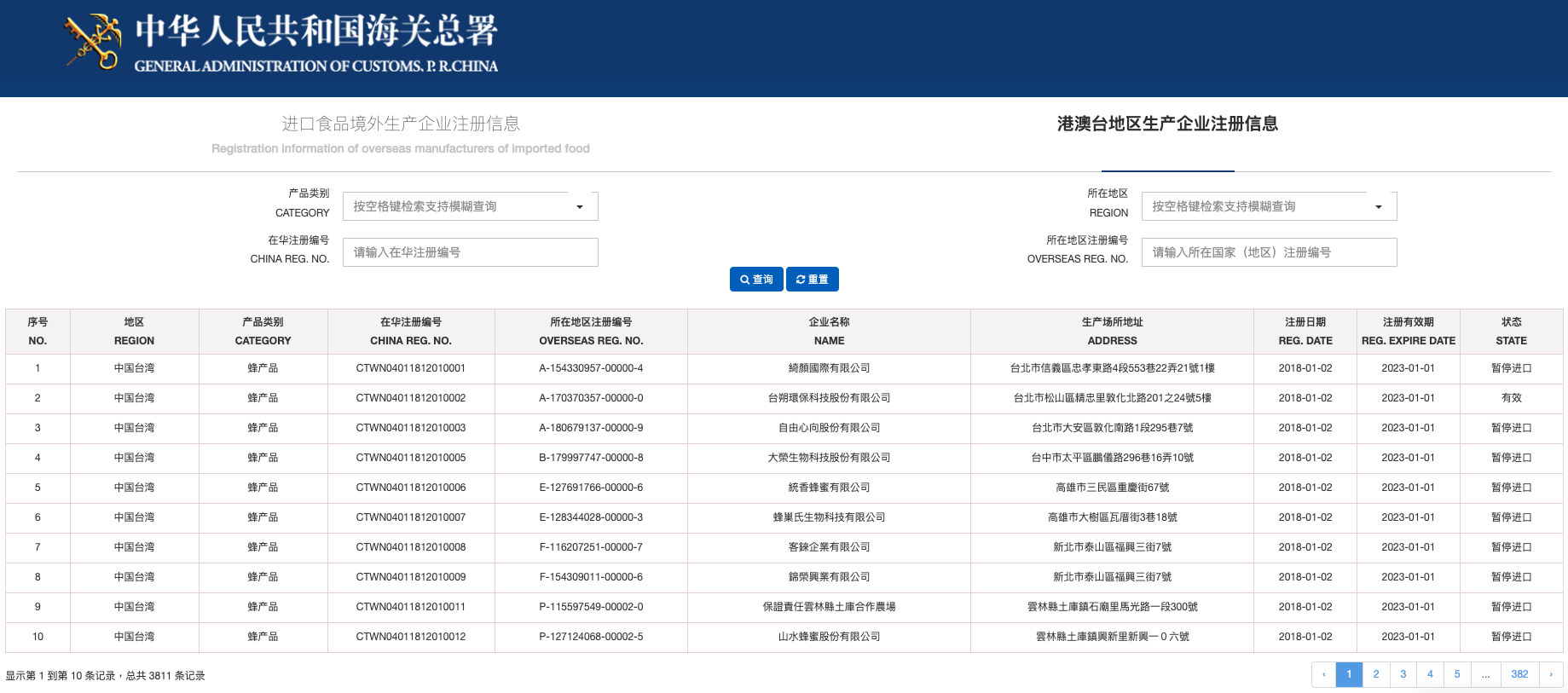
Task: Open the CATEGORY dropdown arrow
Action: (x=580, y=207)
